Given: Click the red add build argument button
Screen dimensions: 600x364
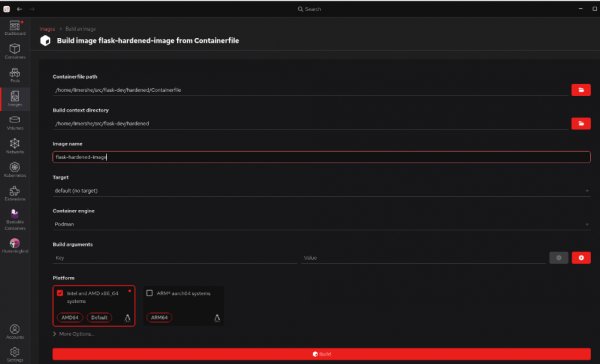Looking at the screenshot, I should pyautogui.click(x=581, y=258).
